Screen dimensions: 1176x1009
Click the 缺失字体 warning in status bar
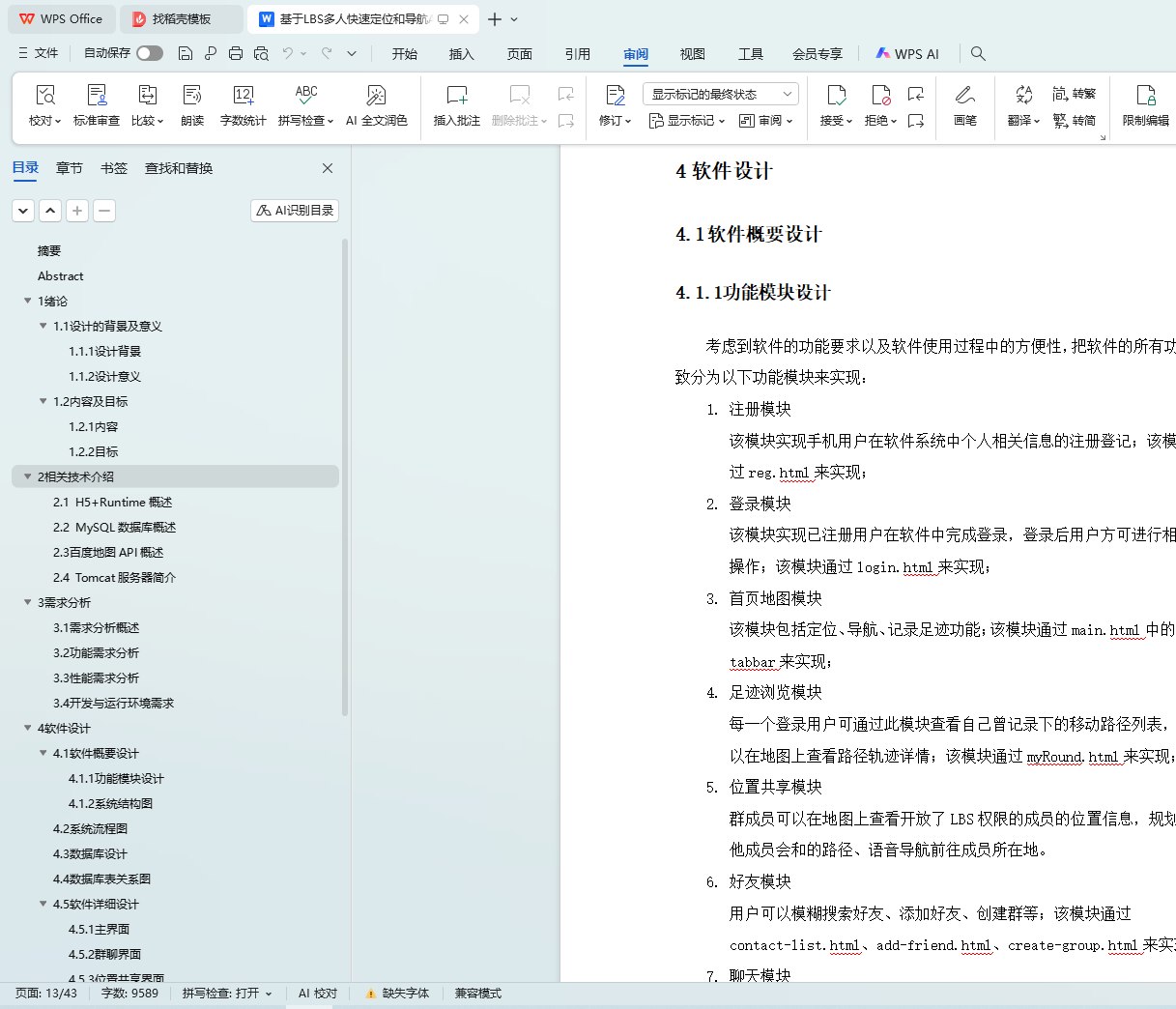click(x=397, y=994)
